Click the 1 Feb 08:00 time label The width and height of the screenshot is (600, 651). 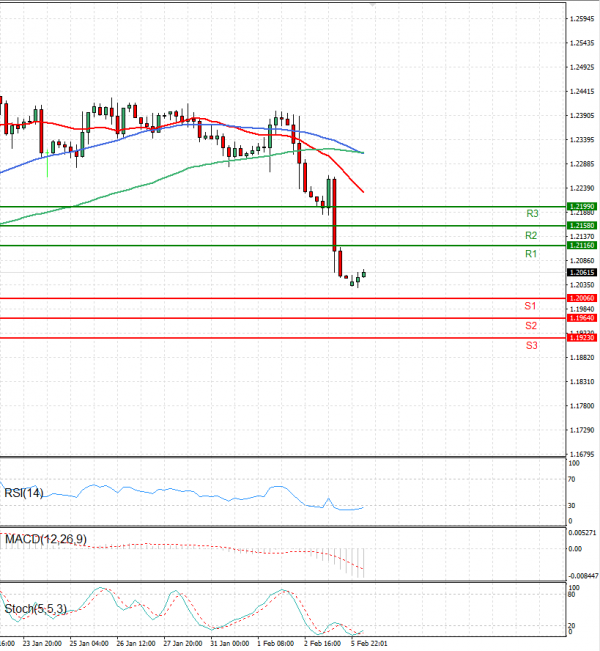pos(276,644)
